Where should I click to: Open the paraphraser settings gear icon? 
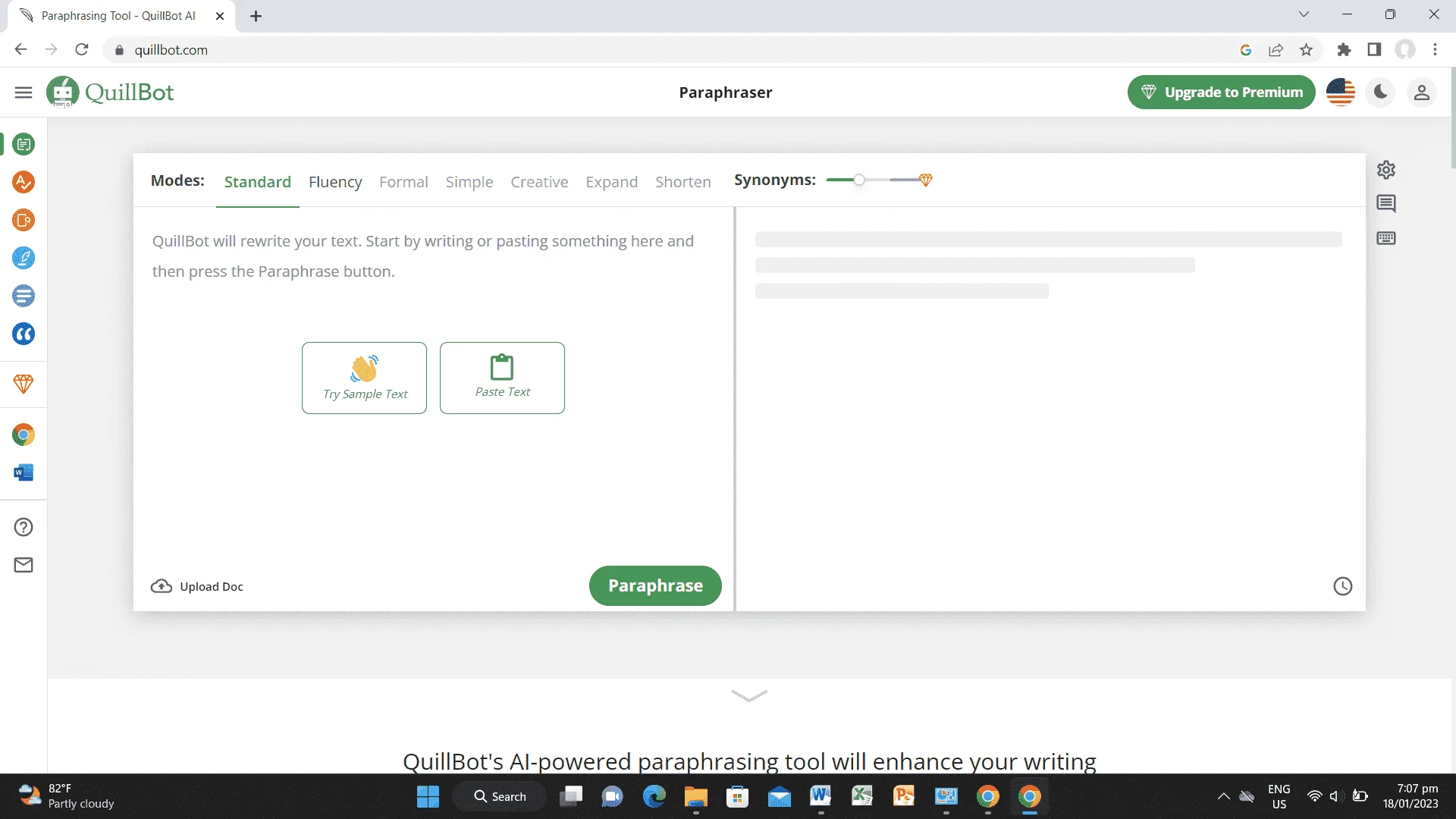[x=1386, y=170]
